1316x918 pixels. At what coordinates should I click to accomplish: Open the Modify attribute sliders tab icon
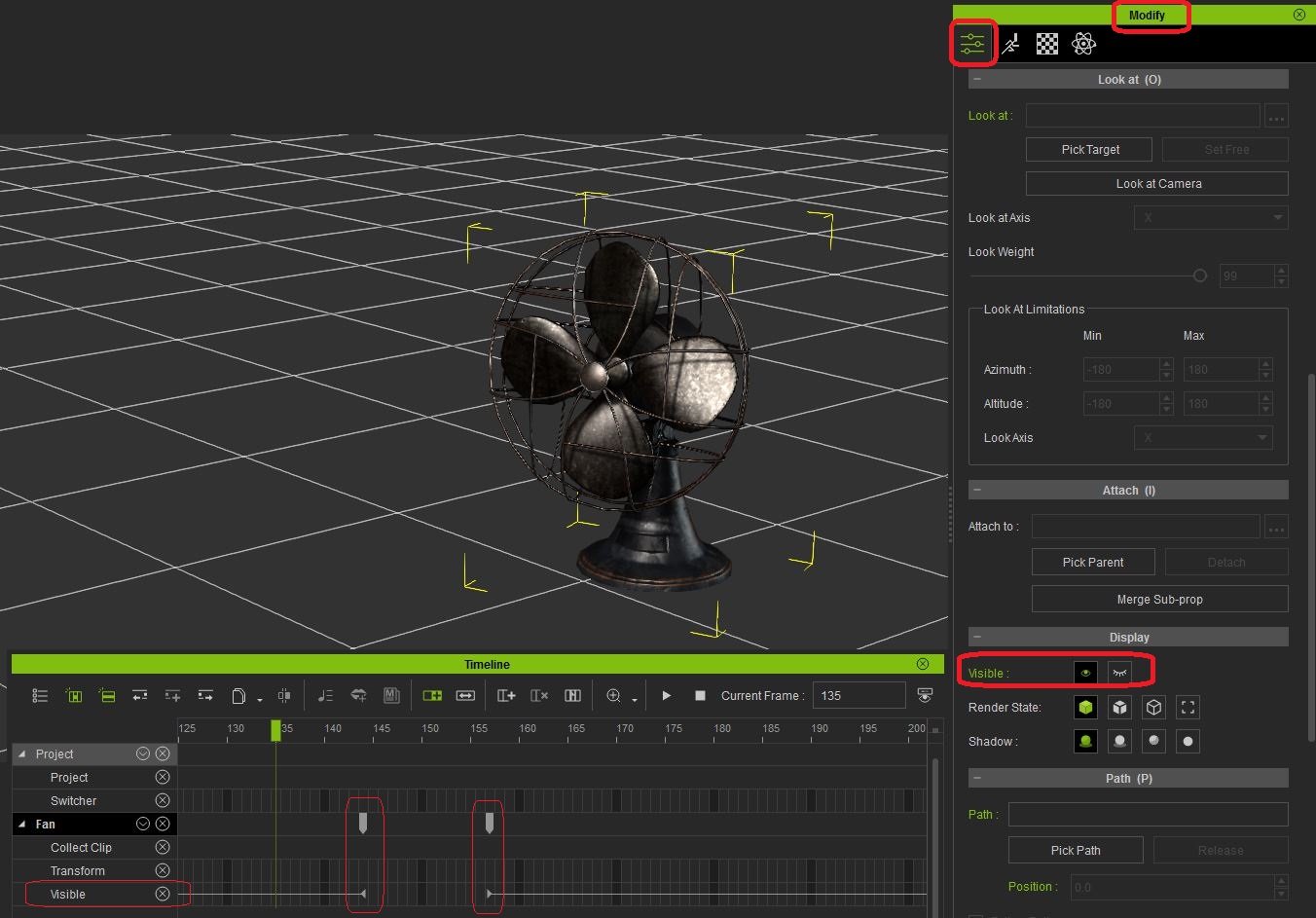coord(972,44)
